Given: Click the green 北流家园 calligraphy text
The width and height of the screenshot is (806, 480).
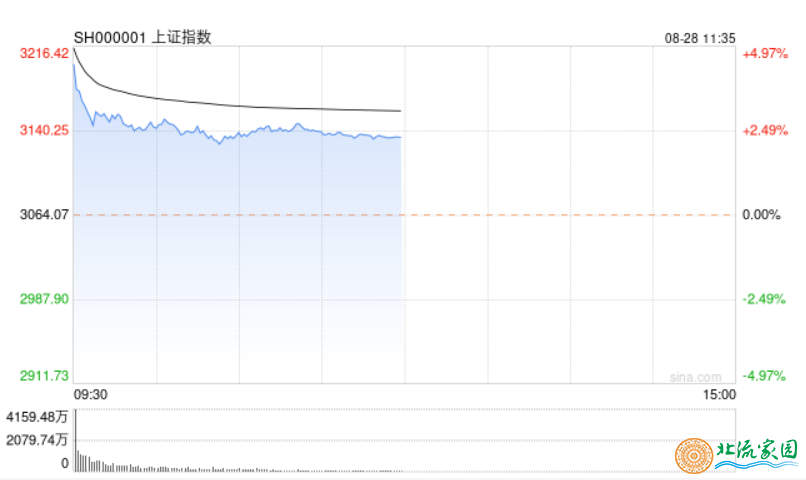Looking at the screenshot, I should coord(757,451).
